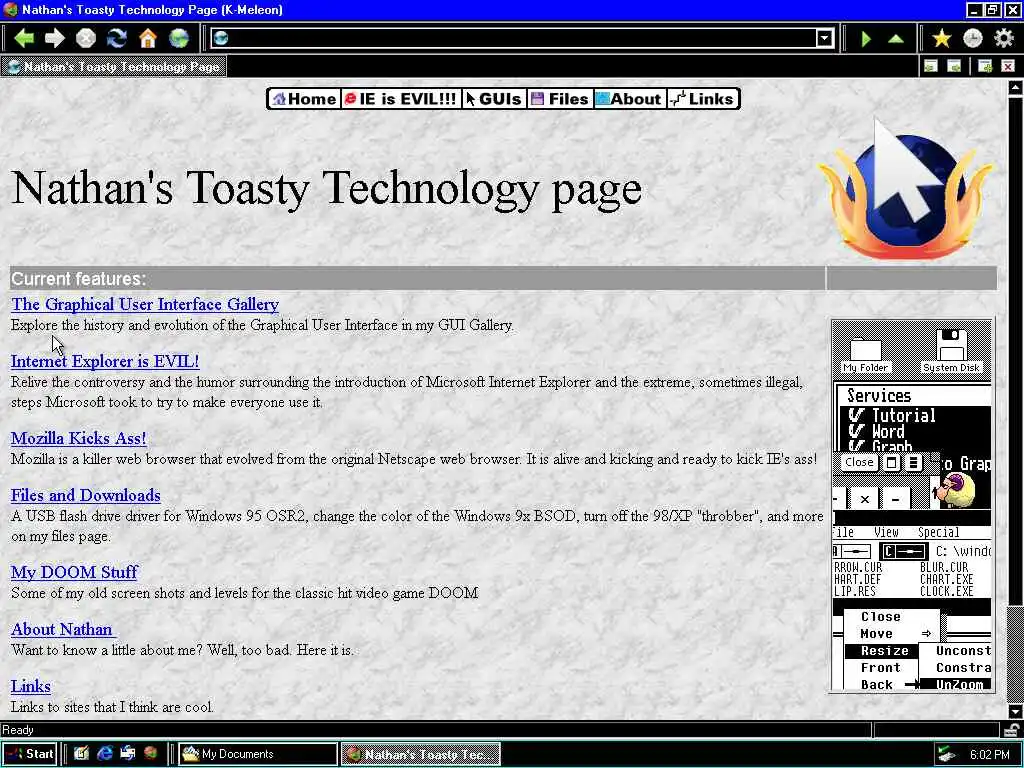
Task: Click in the URL address field
Action: [521, 39]
